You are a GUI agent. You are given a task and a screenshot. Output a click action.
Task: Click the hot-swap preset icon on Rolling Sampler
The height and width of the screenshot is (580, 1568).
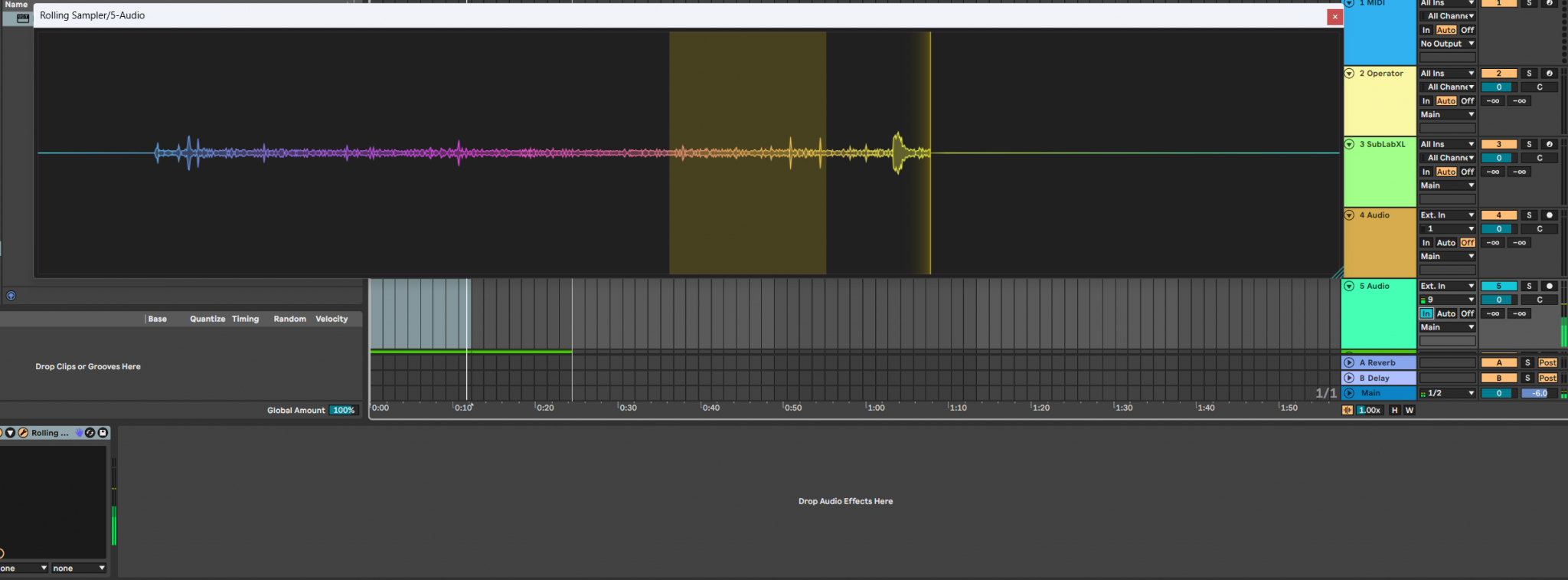pos(90,433)
